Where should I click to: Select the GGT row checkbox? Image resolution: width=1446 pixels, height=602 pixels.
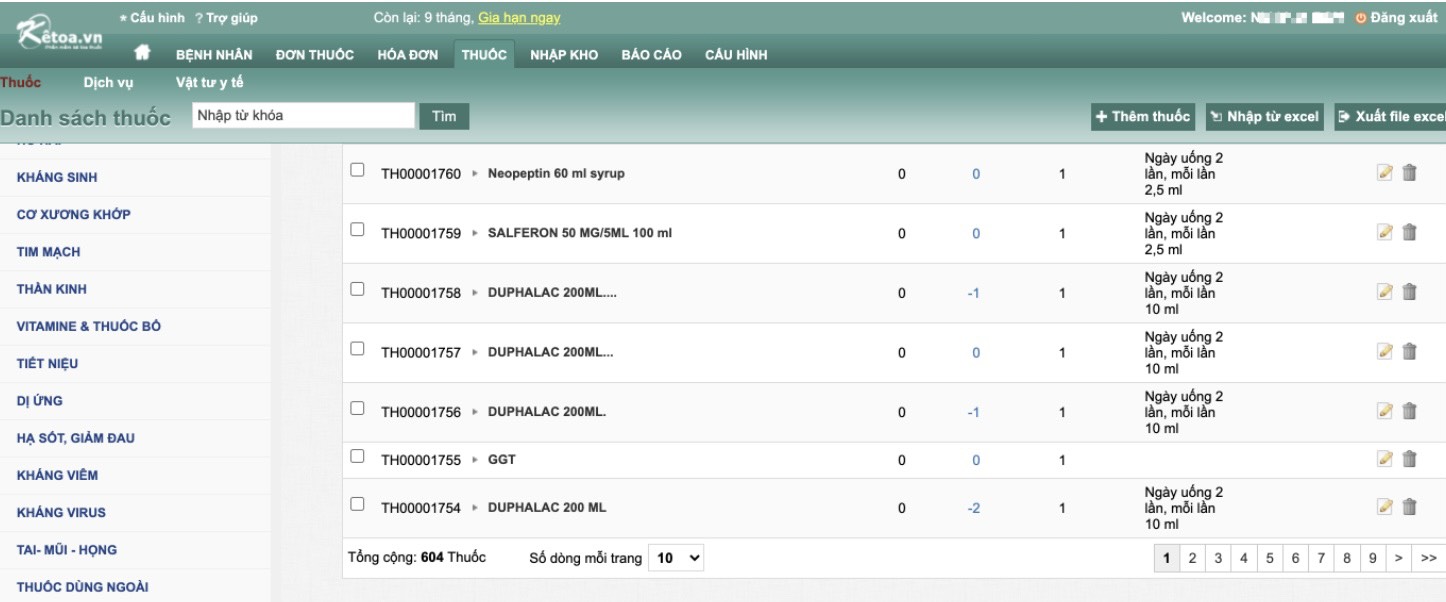(x=357, y=457)
